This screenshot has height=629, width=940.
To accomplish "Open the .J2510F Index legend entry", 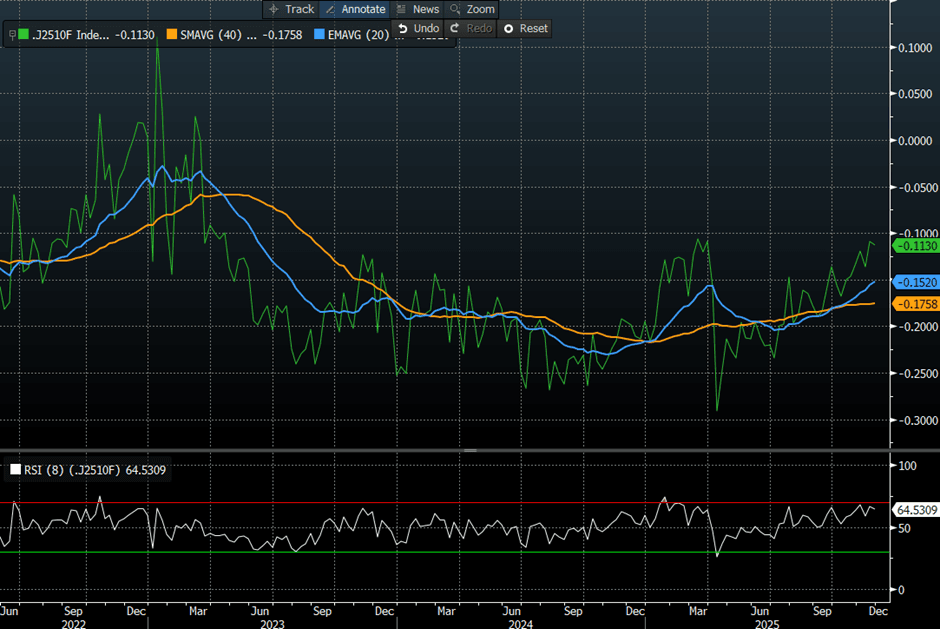I will tap(70, 36).
